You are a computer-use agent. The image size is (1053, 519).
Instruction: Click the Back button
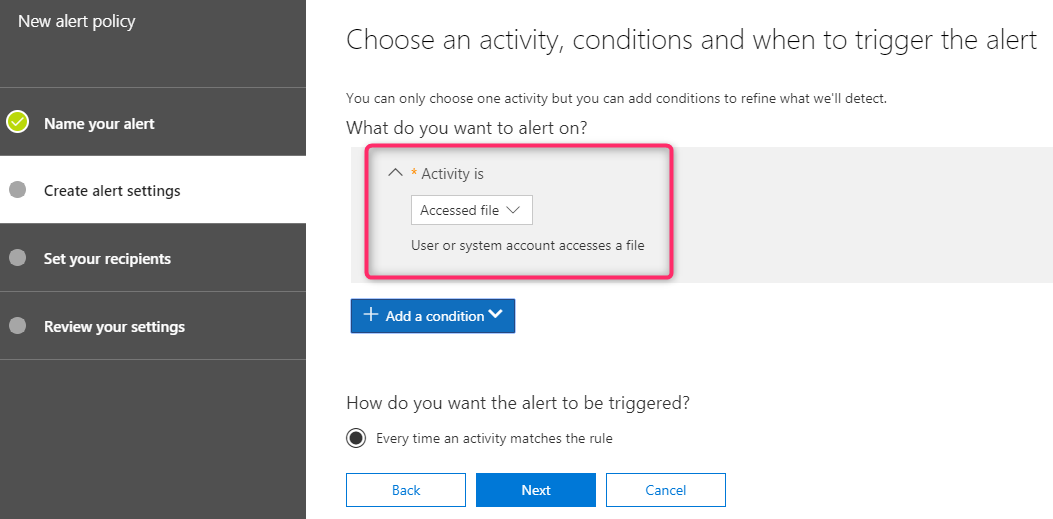tap(406, 490)
